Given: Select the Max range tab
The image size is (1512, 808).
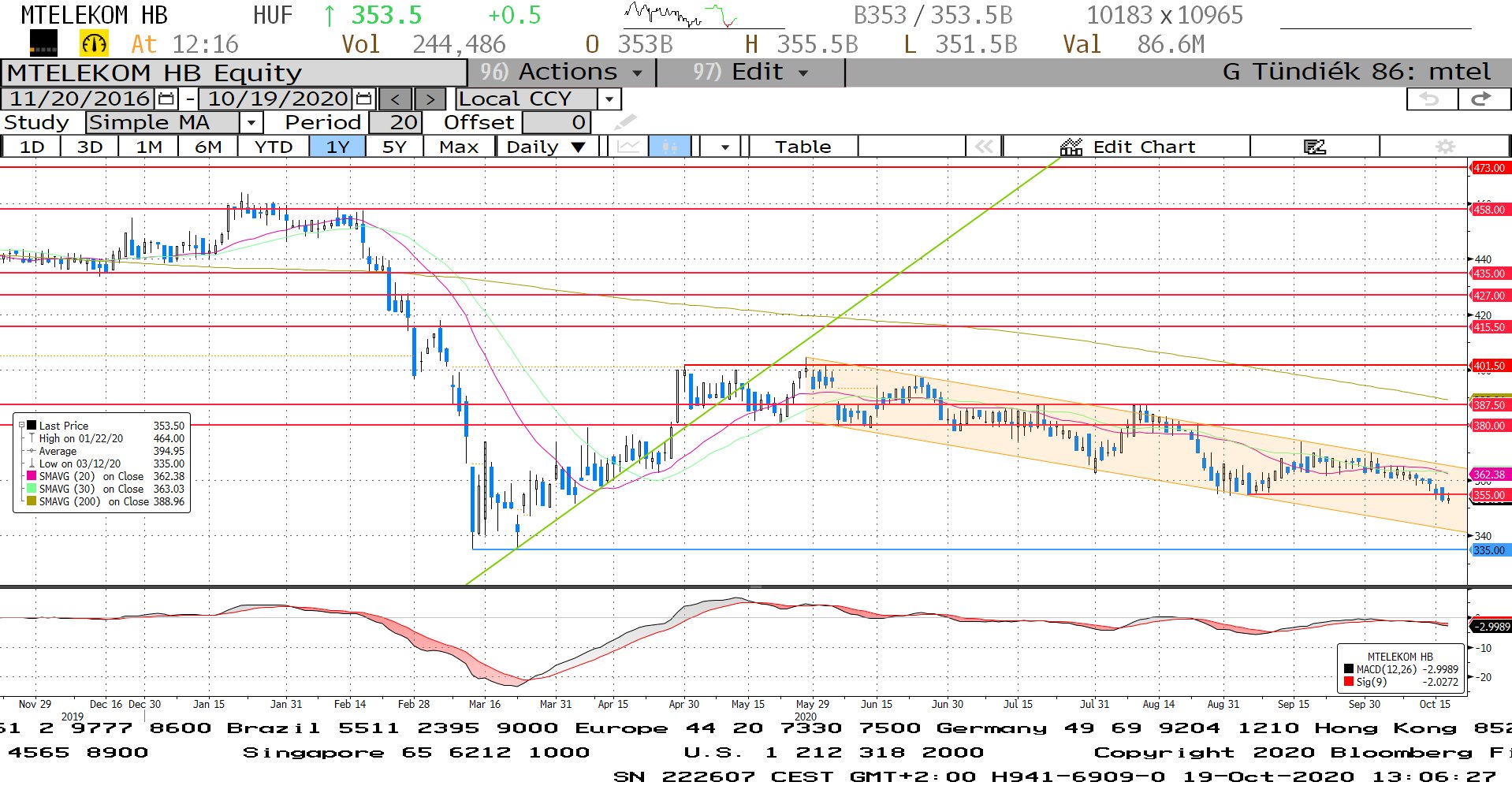Looking at the screenshot, I should pos(459,147).
